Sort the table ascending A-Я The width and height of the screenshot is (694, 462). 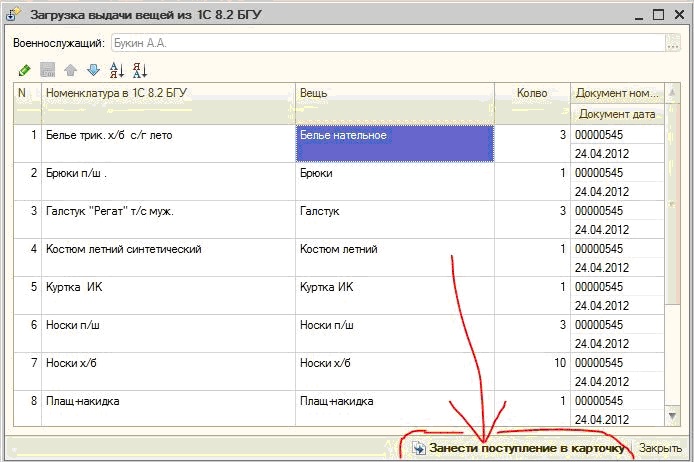[x=116, y=70]
